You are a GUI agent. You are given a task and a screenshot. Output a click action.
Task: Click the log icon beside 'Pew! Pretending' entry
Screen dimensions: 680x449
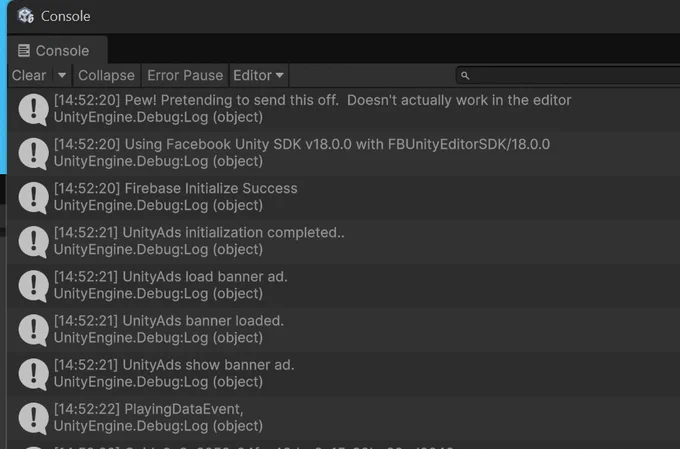coord(33,109)
